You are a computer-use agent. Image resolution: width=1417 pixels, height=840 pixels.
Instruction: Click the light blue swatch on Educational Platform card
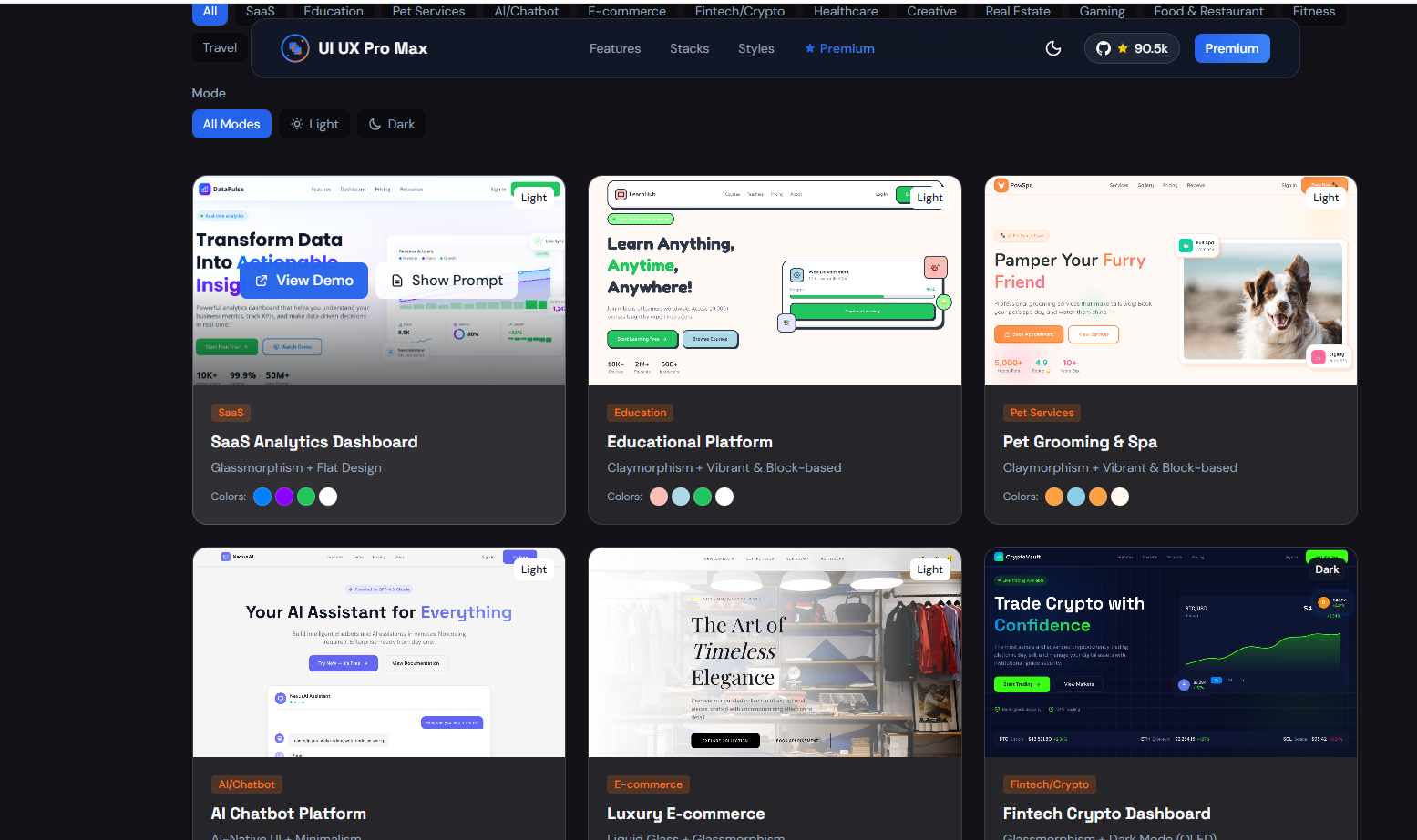click(681, 497)
